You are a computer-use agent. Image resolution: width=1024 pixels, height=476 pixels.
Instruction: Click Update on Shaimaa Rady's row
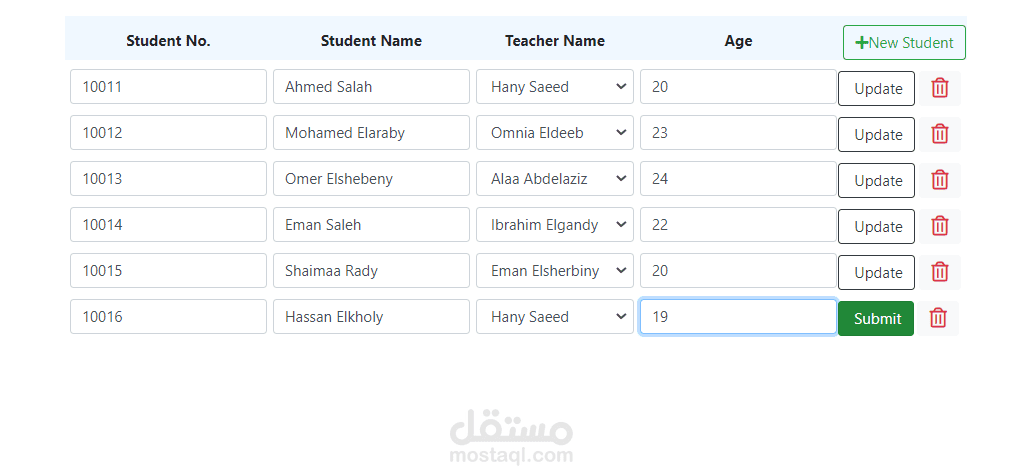[876, 273]
